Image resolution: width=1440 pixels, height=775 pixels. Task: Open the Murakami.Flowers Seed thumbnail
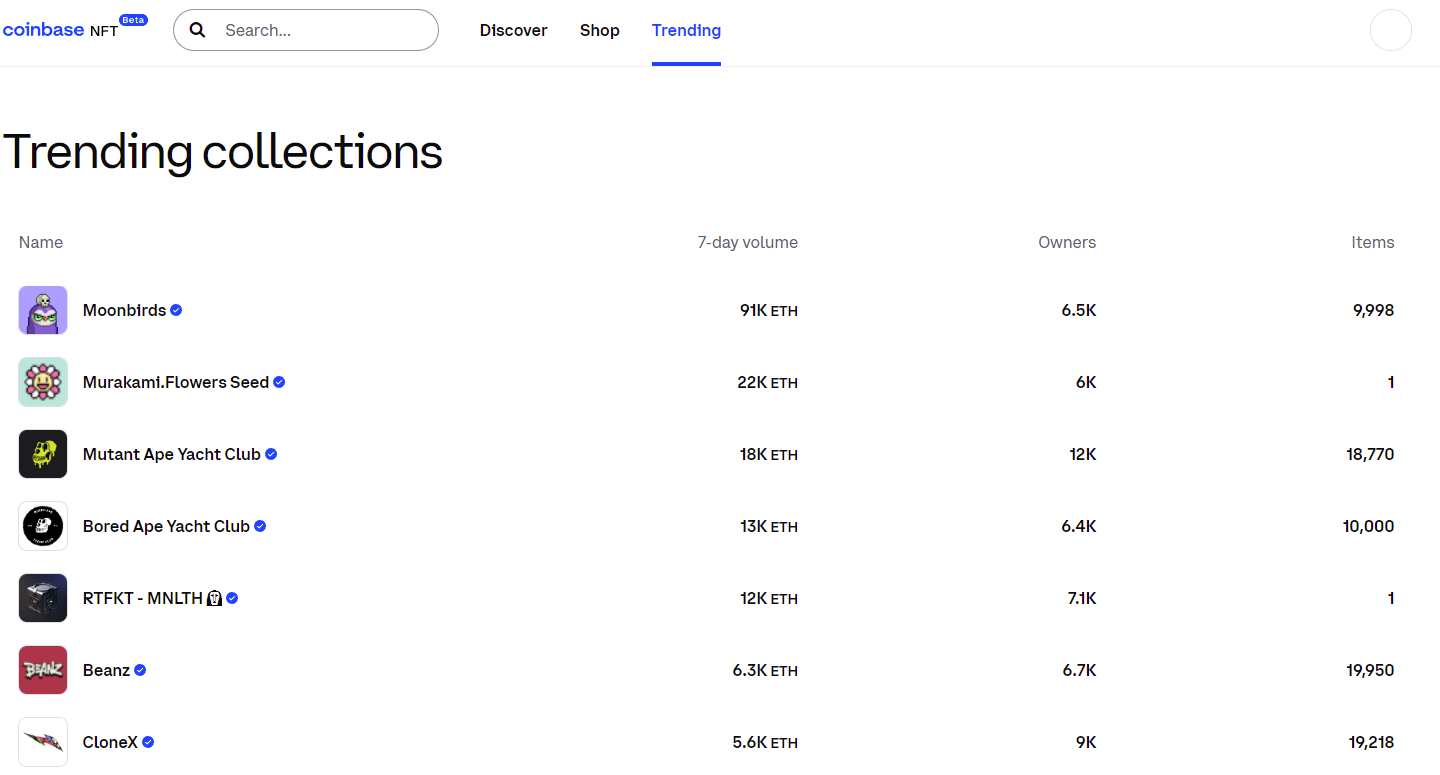43,382
